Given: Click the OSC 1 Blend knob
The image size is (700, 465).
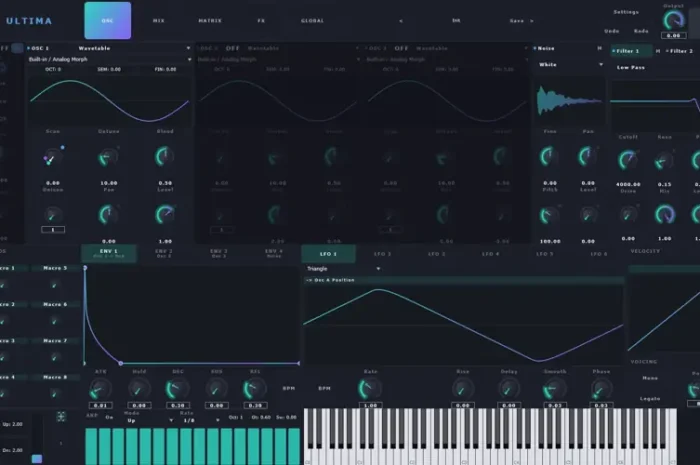Looking at the screenshot, I should click(x=165, y=157).
